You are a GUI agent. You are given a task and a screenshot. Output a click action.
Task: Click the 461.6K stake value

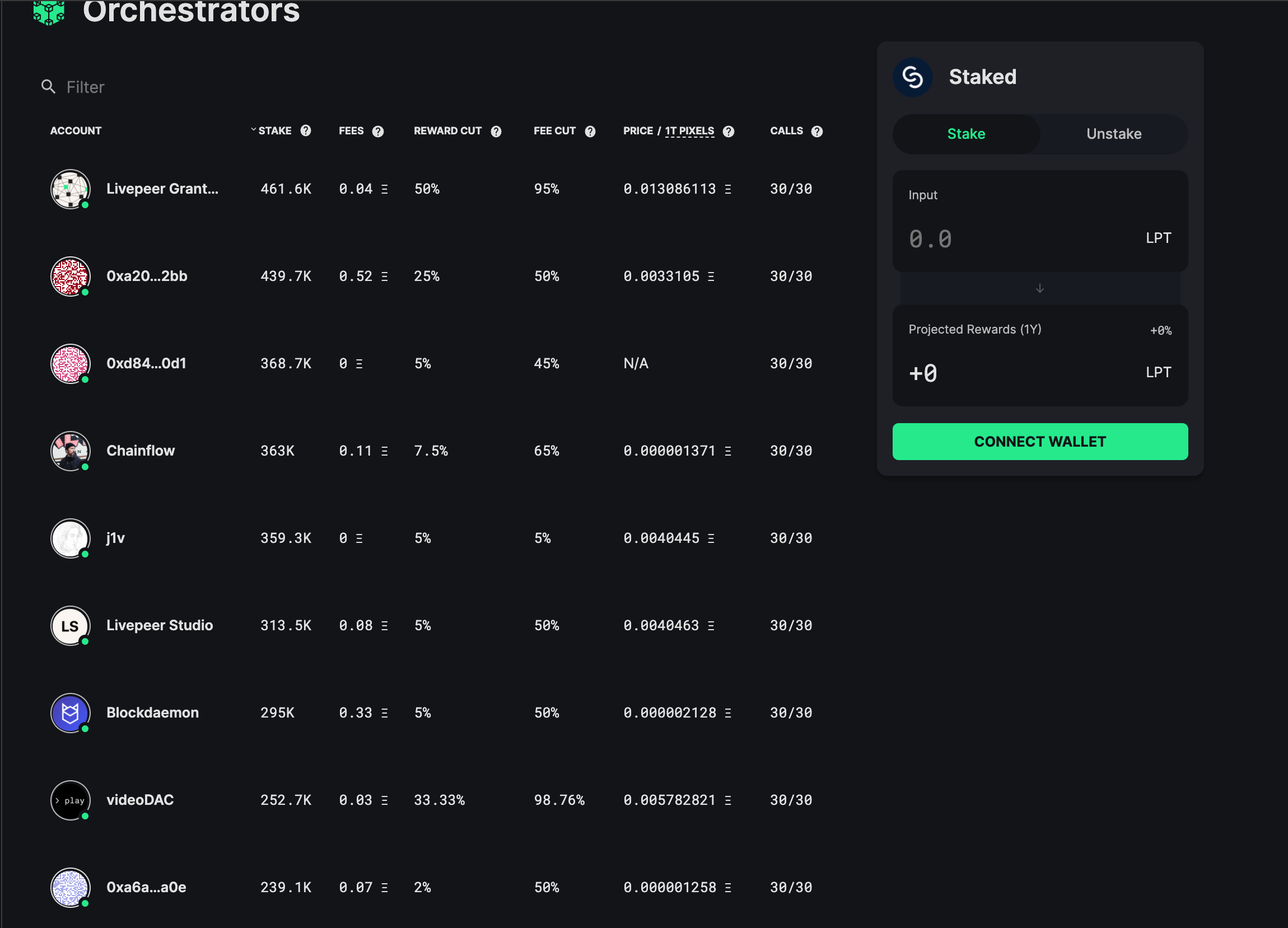coord(286,189)
